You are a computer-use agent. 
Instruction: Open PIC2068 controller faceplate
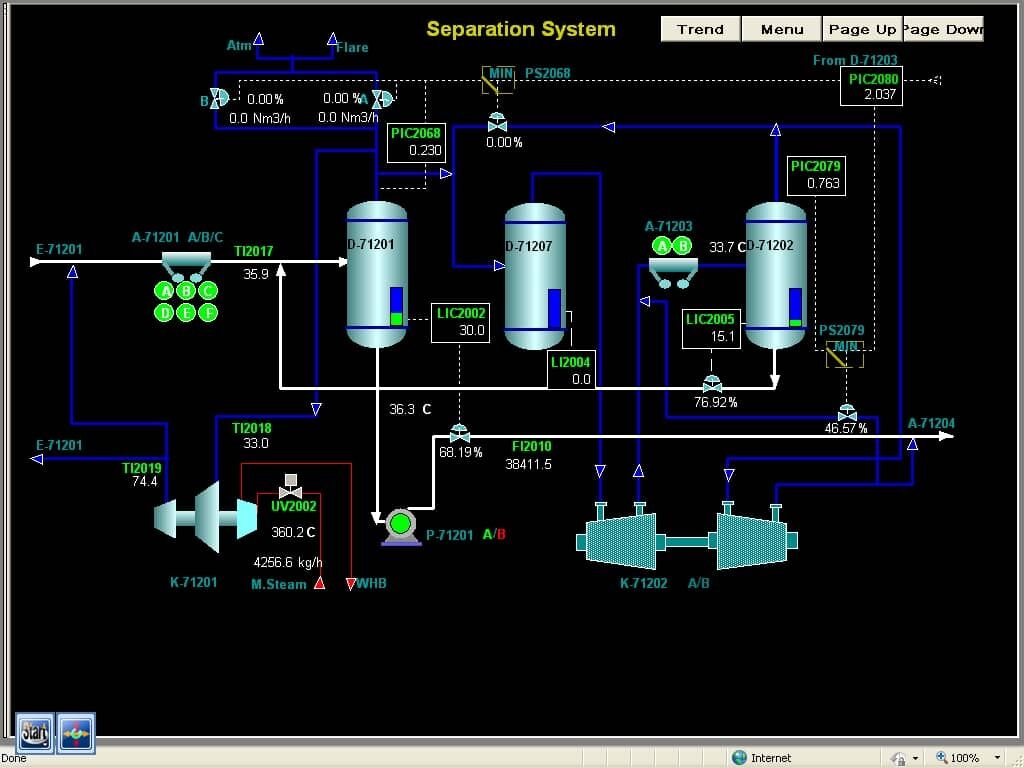pyautogui.click(x=416, y=142)
